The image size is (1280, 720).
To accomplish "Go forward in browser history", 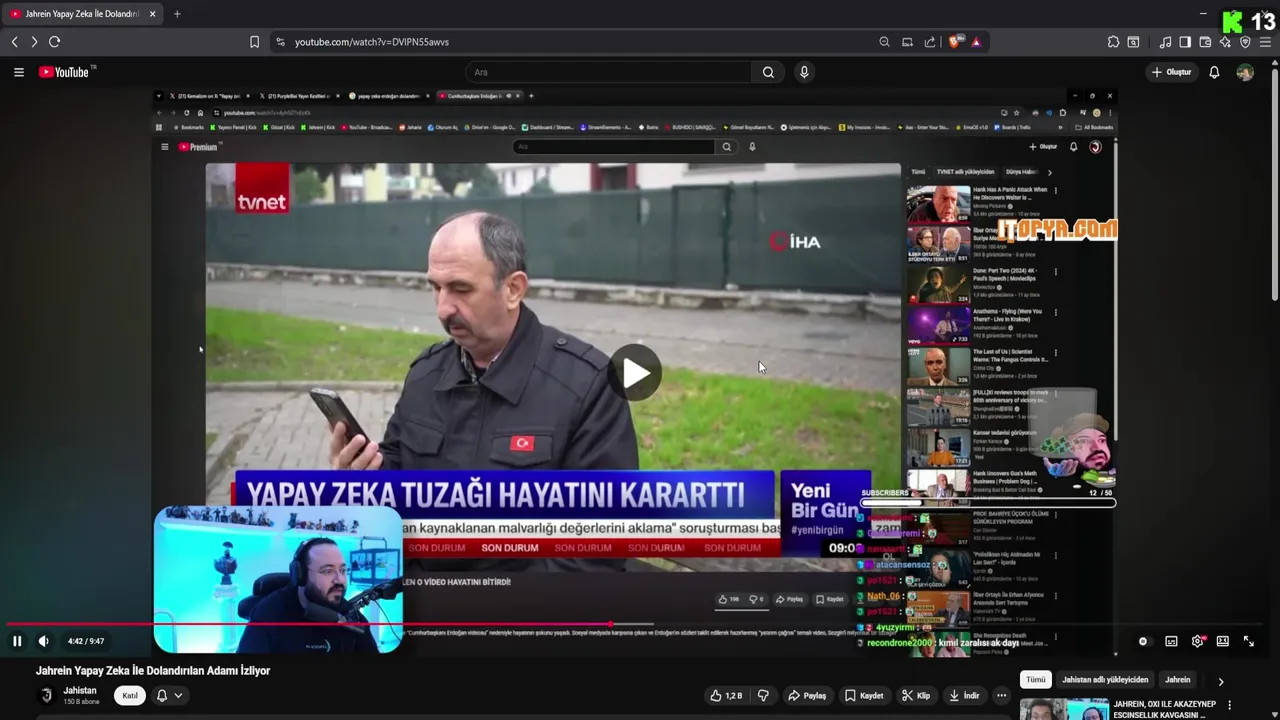I will point(34,42).
